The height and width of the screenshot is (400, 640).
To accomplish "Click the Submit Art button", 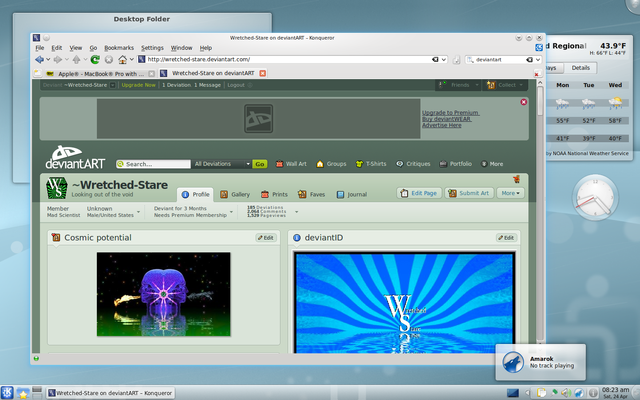I will coord(469,193).
